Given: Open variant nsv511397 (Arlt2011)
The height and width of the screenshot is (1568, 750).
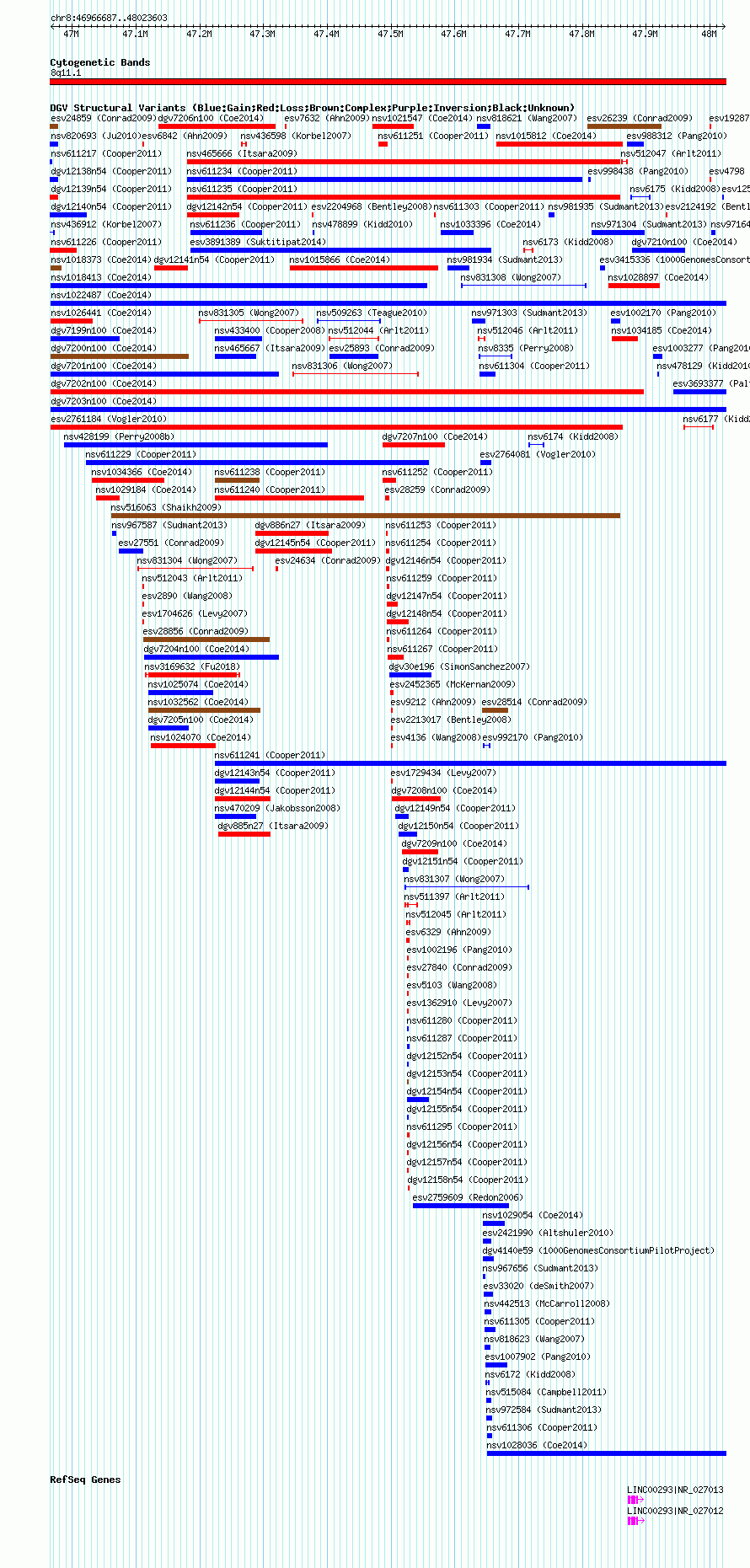Looking at the screenshot, I should pyautogui.click(x=454, y=896).
